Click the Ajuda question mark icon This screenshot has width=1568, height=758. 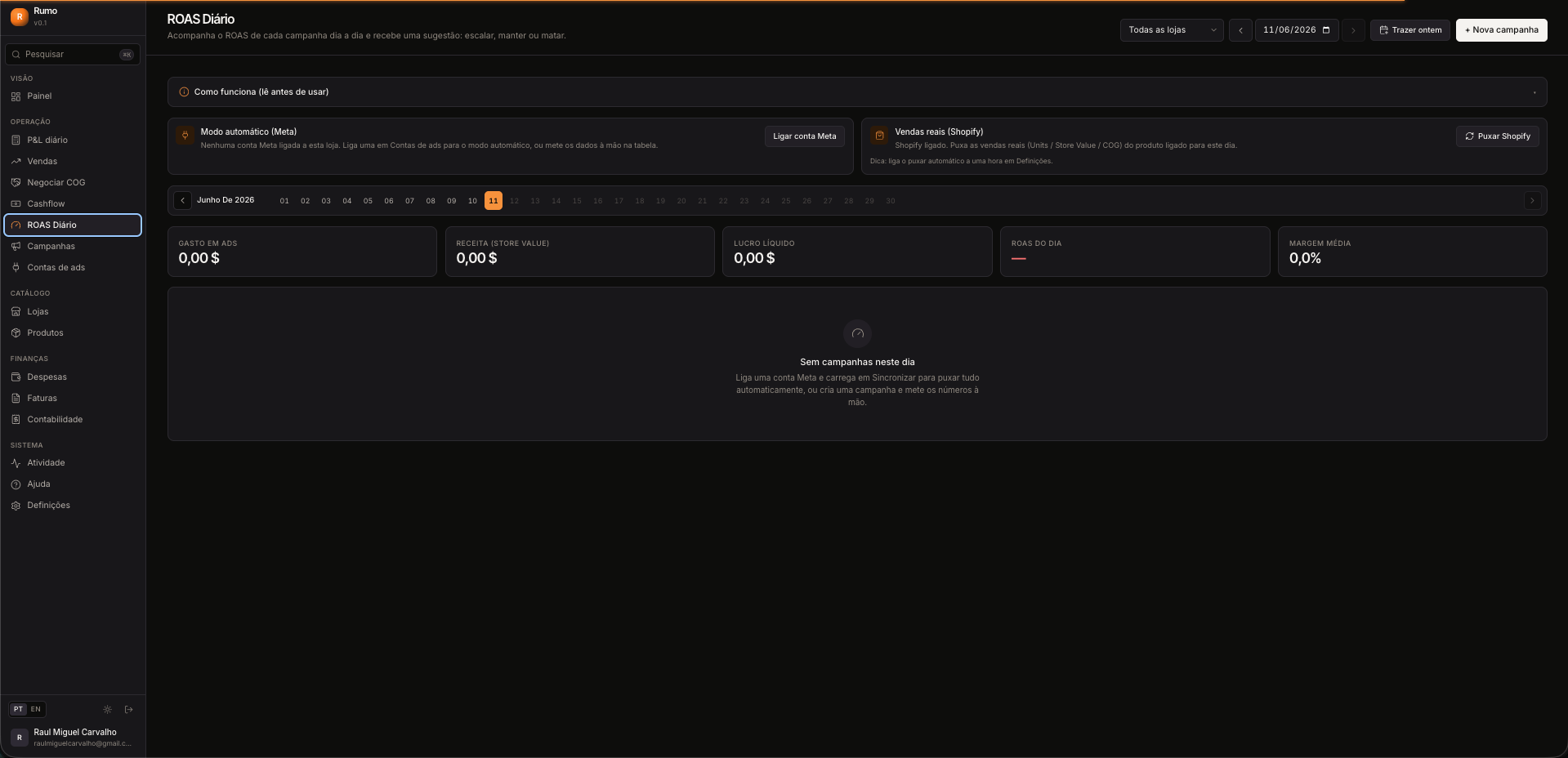pyautogui.click(x=16, y=484)
